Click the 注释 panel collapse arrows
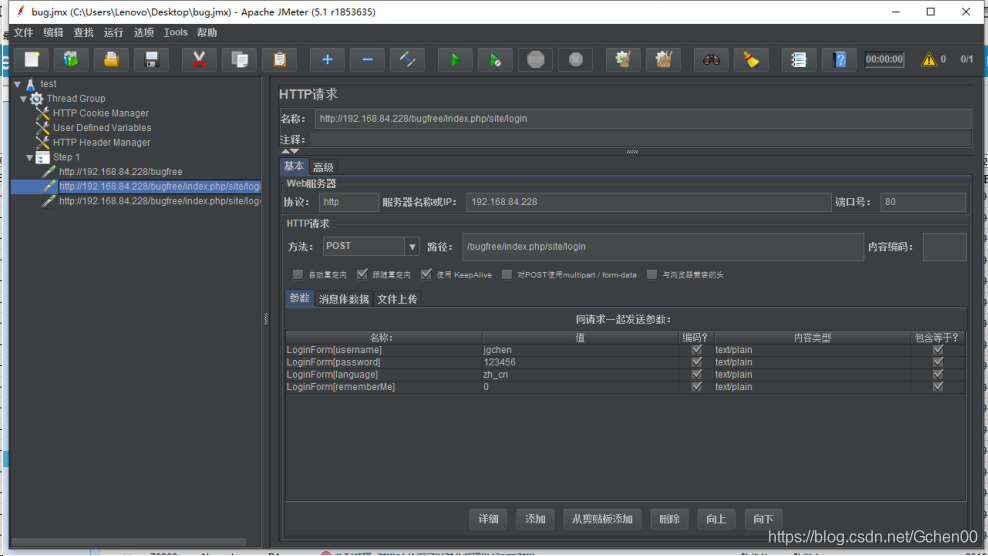Viewport: 988px width, 556px height. [290, 151]
